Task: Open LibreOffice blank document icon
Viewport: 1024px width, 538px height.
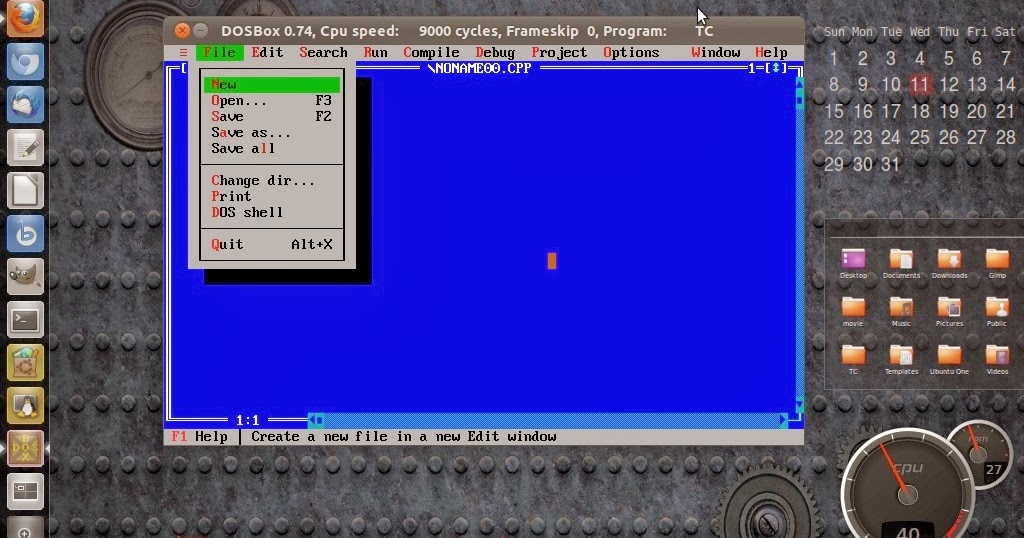Action: (x=25, y=191)
